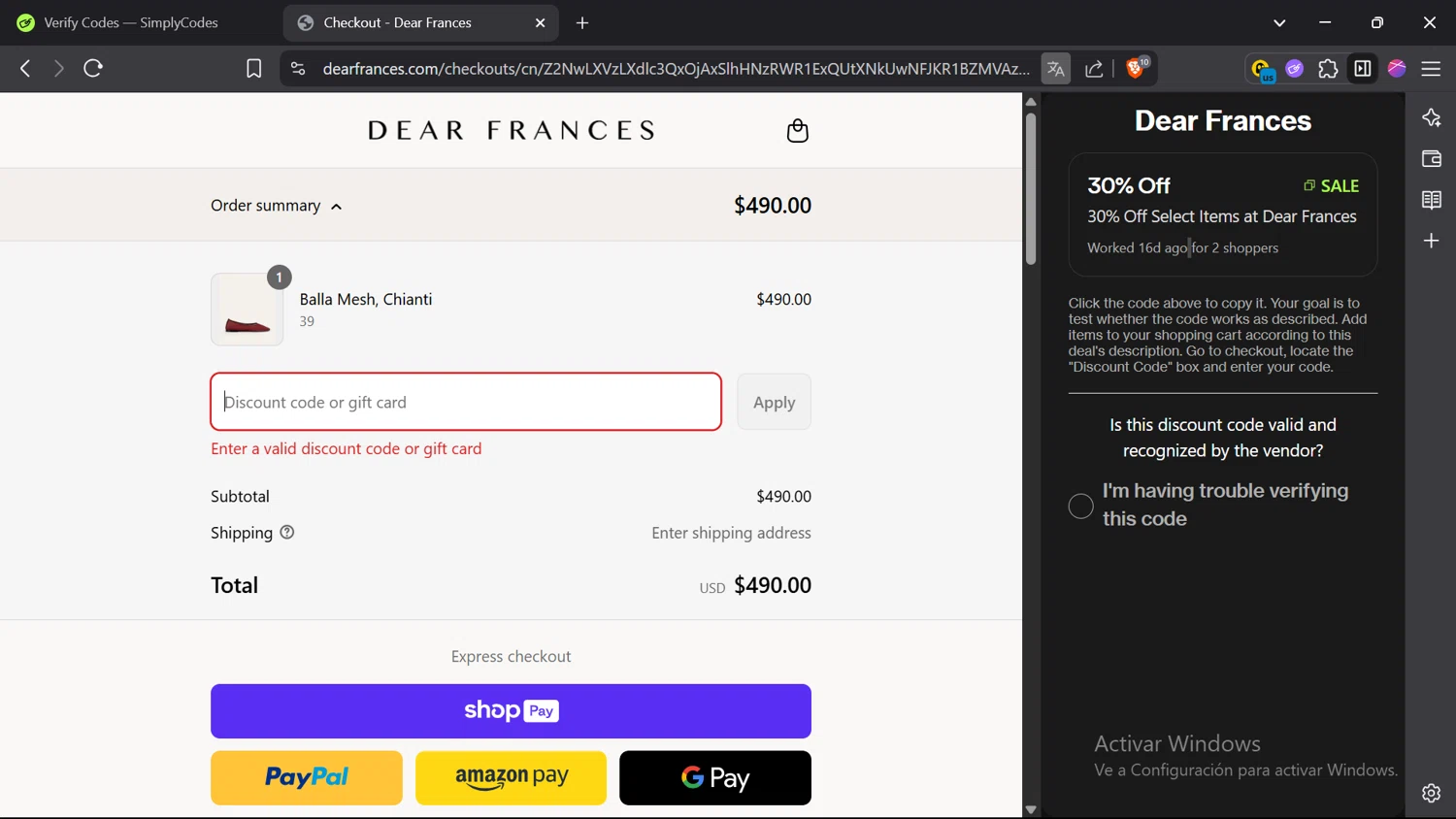This screenshot has width=1456, height=819.
Task: Click the purple round extension icon
Action: [x=1294, y=69]
